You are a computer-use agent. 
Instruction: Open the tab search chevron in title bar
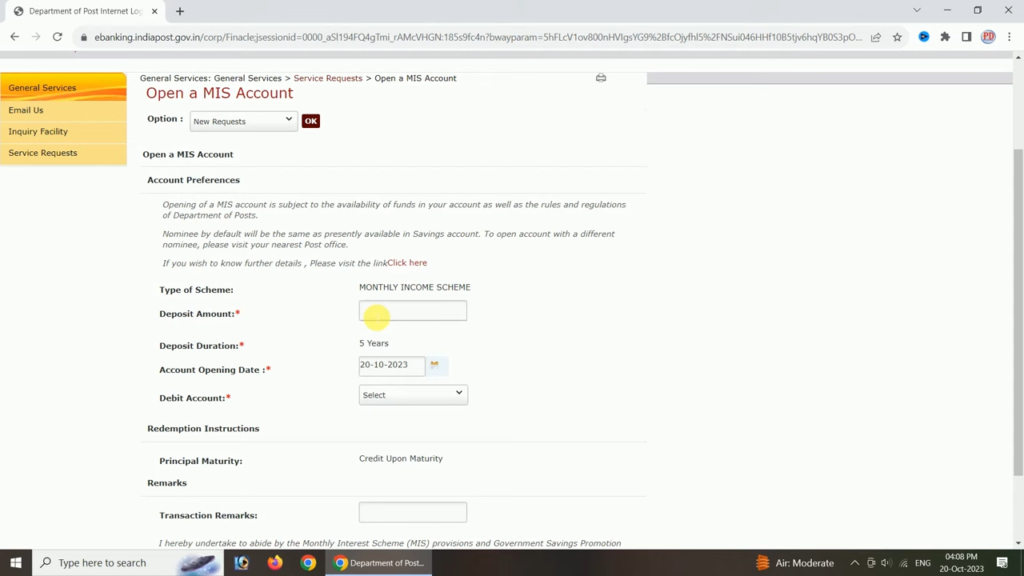tap(917, 11)
